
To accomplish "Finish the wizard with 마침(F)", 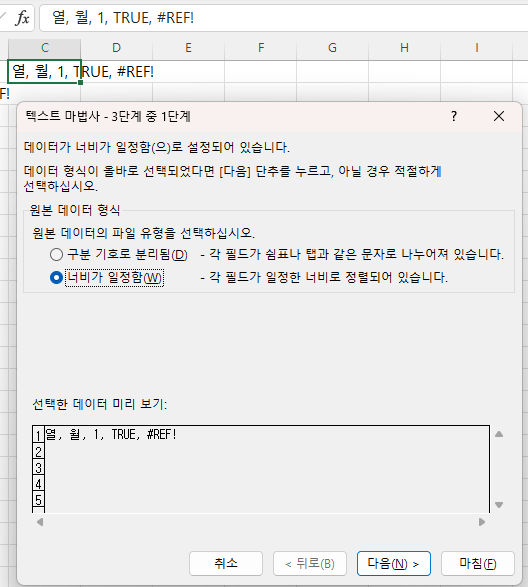I will tap(478, 563).
